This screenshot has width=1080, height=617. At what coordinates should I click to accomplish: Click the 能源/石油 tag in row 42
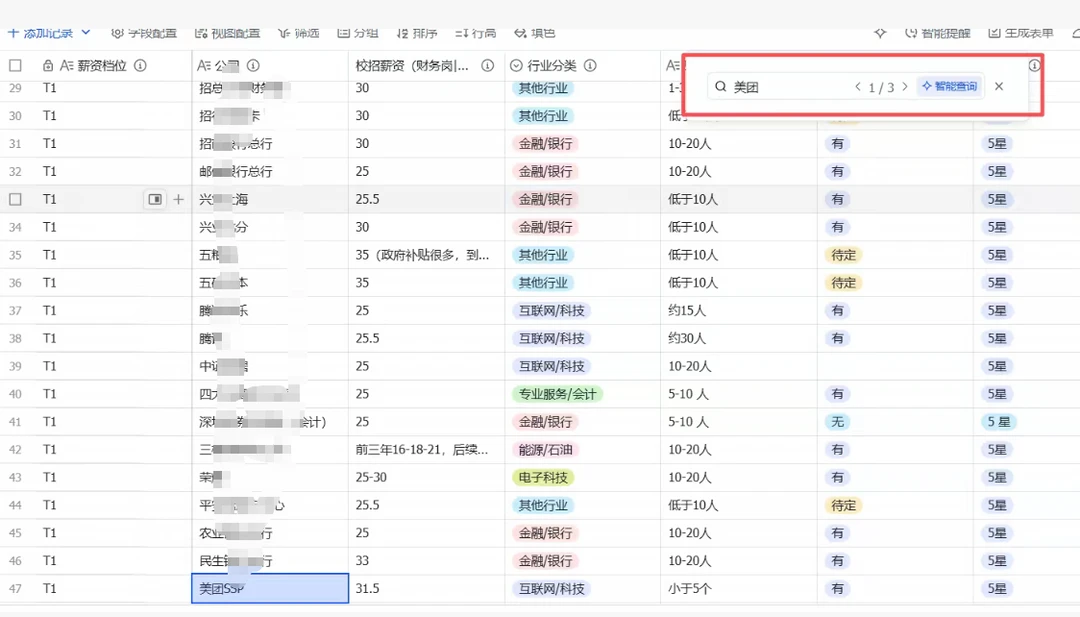click(x=546, y=450)
